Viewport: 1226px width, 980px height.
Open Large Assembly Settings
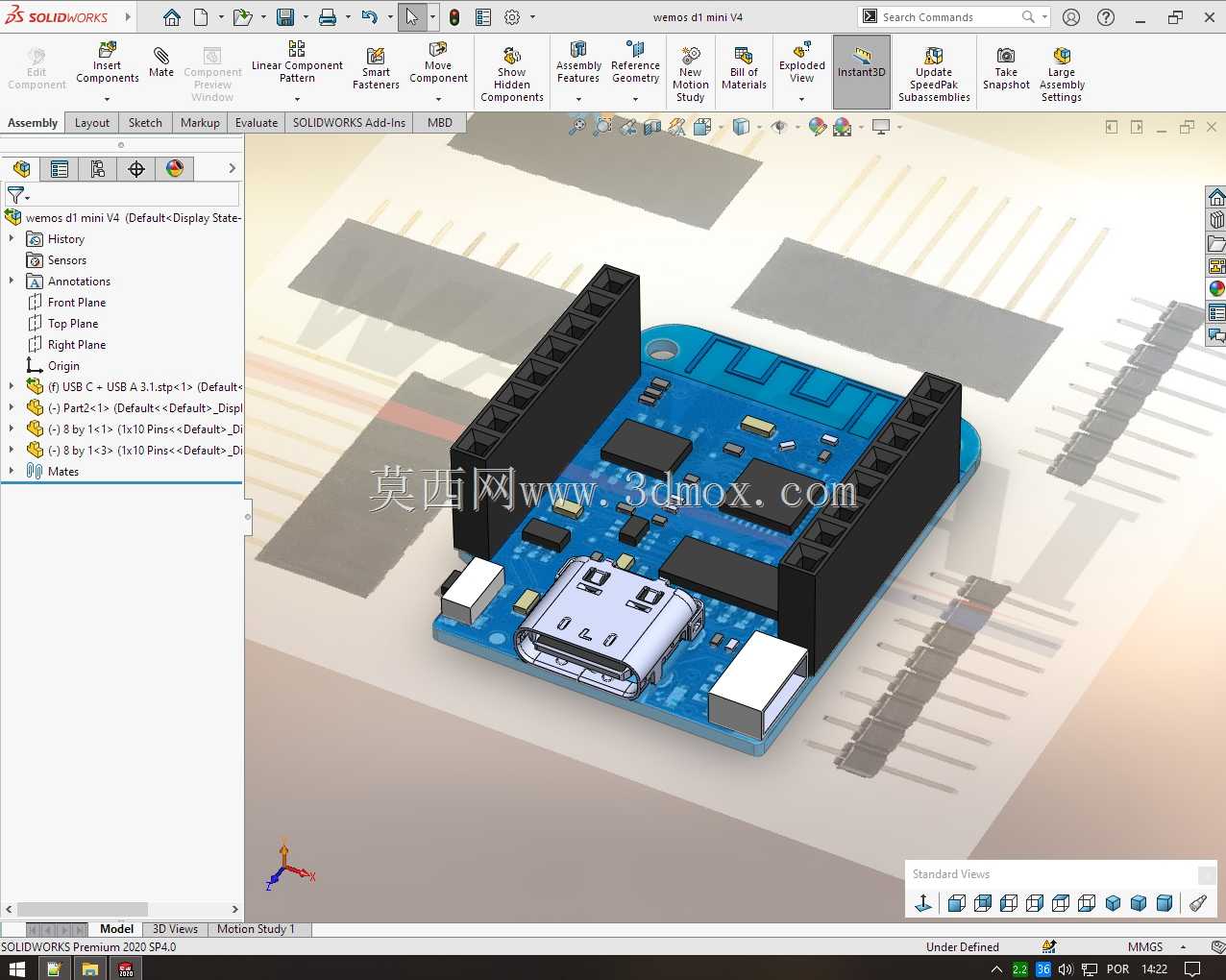click(x=1062, y=73)
